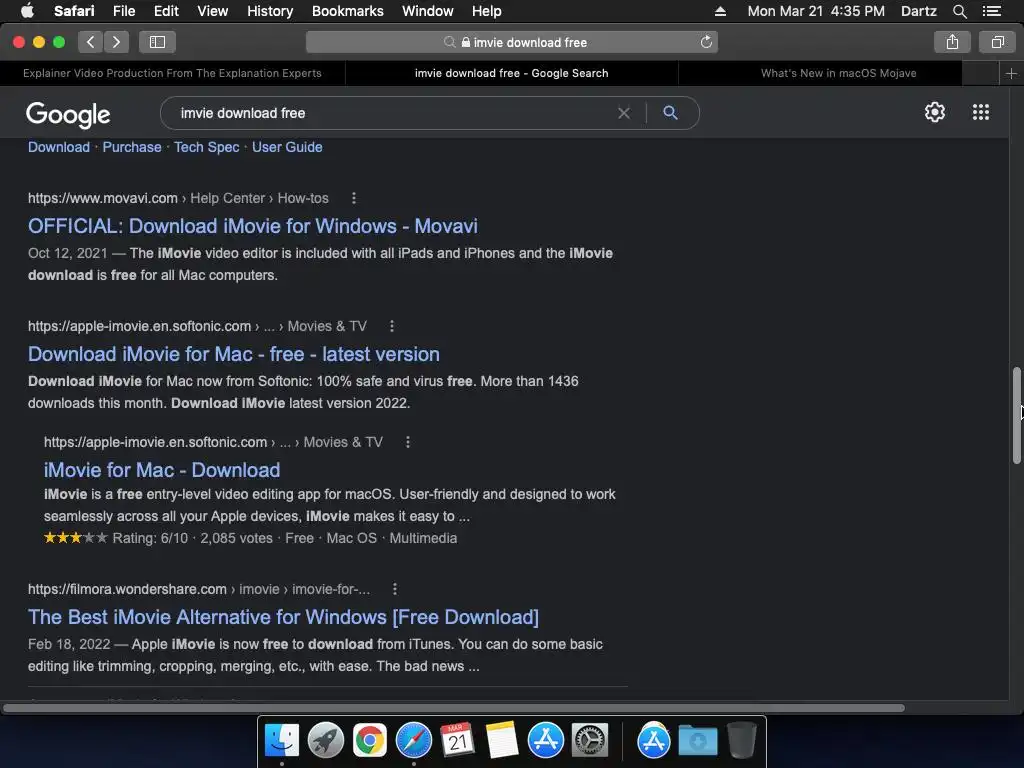Click the Tech Spec sitelink
The height and width of the screenshot is (768, 1024).
[x=206, y=147]
